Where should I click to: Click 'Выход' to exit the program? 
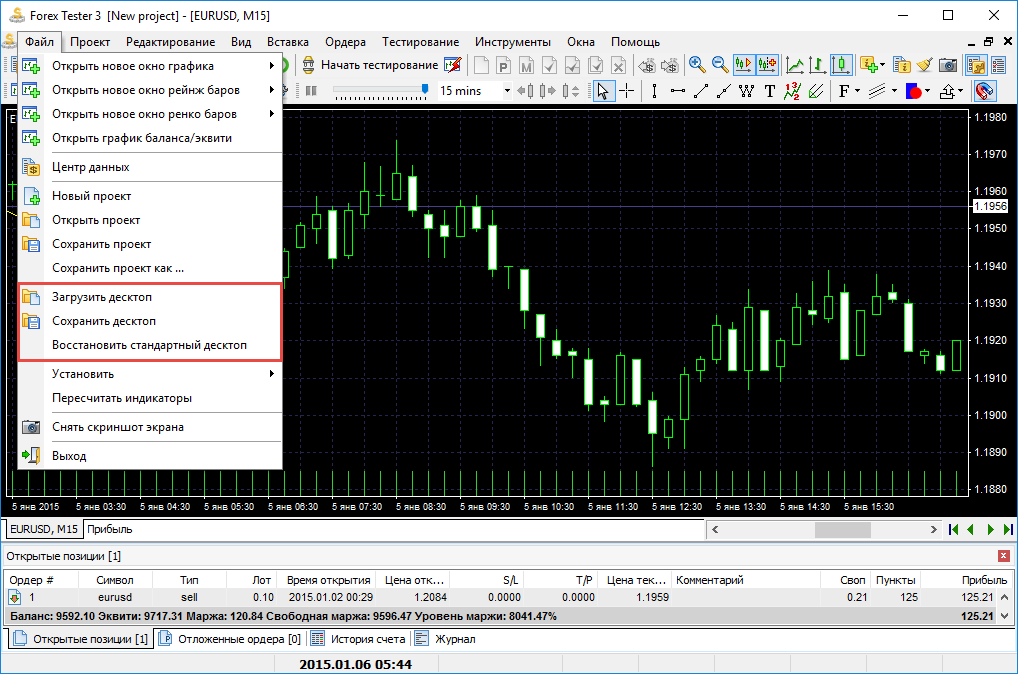69,456
